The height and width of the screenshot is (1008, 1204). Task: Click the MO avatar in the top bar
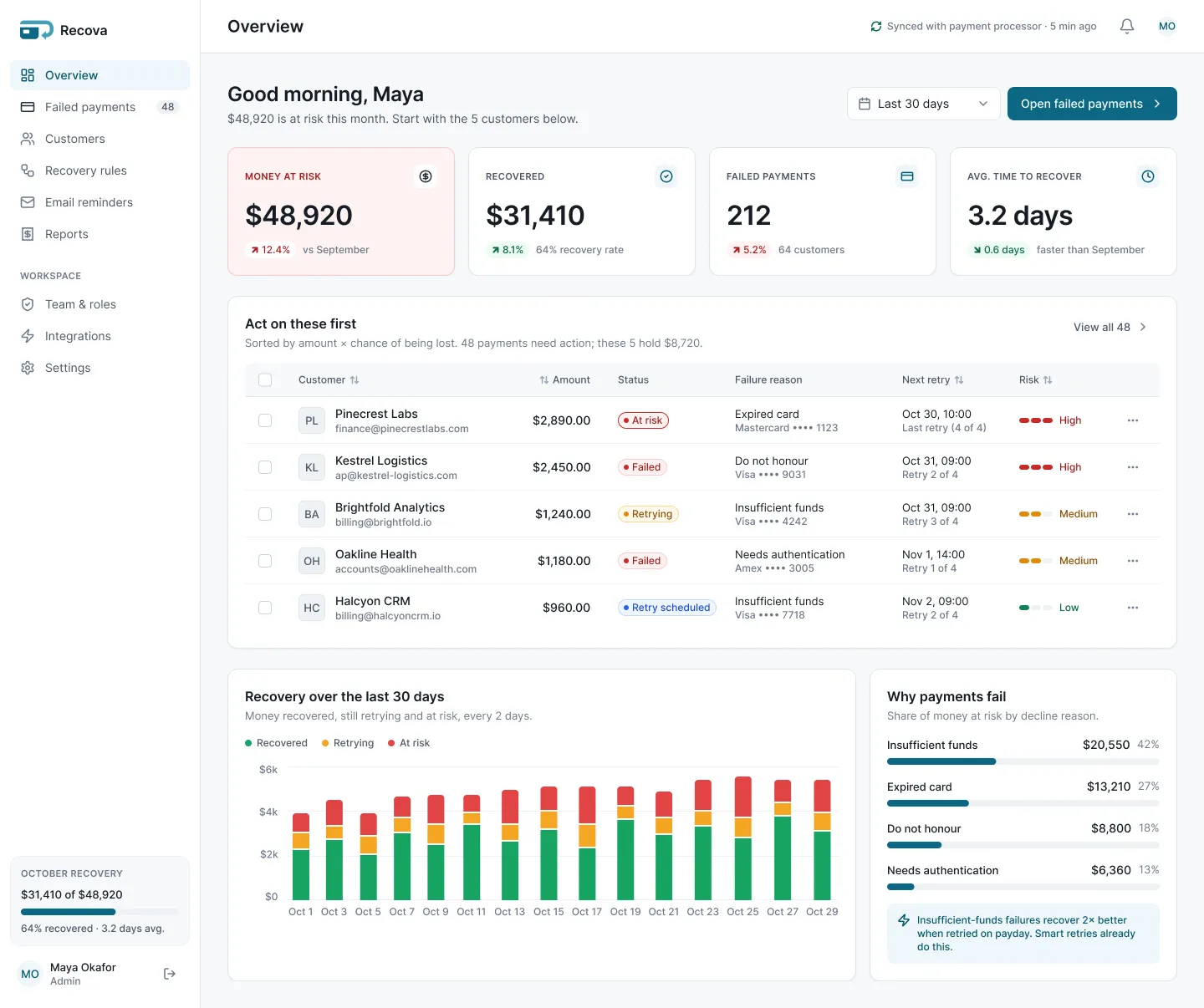pos(1167,27)
